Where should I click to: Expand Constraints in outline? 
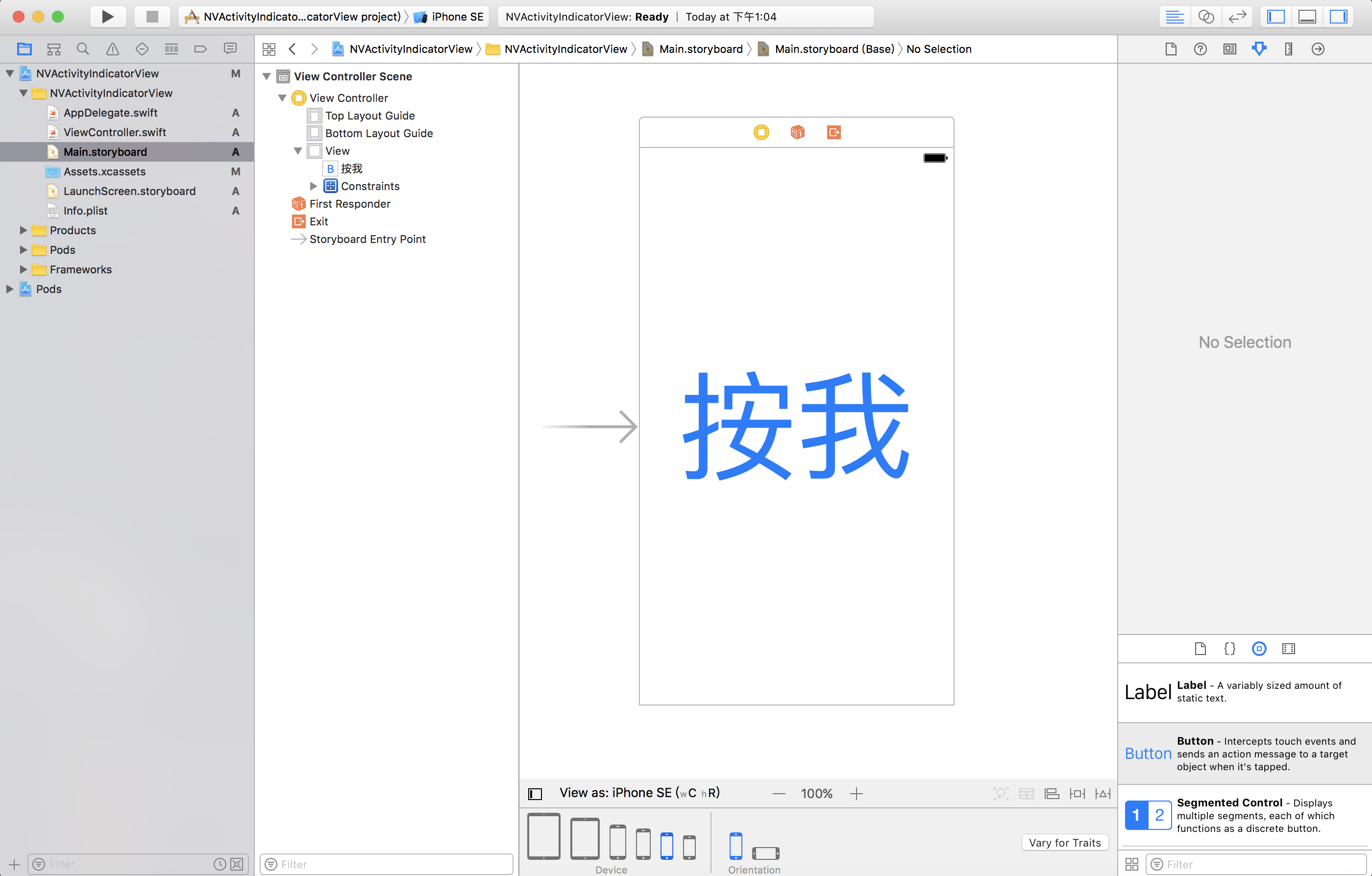(314, 186)
